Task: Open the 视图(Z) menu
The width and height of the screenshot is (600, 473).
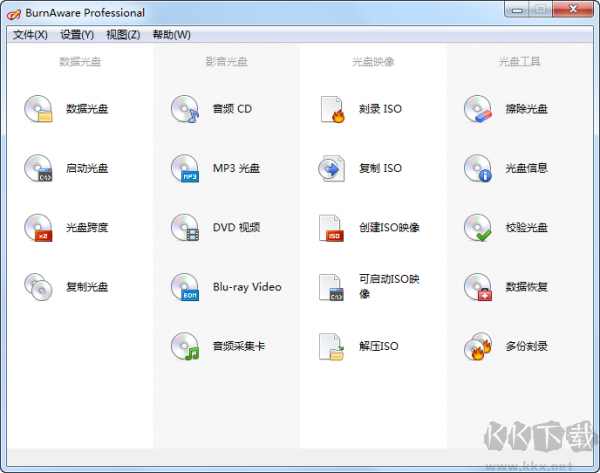Action: pyautogui.click(x=123, y=35)
